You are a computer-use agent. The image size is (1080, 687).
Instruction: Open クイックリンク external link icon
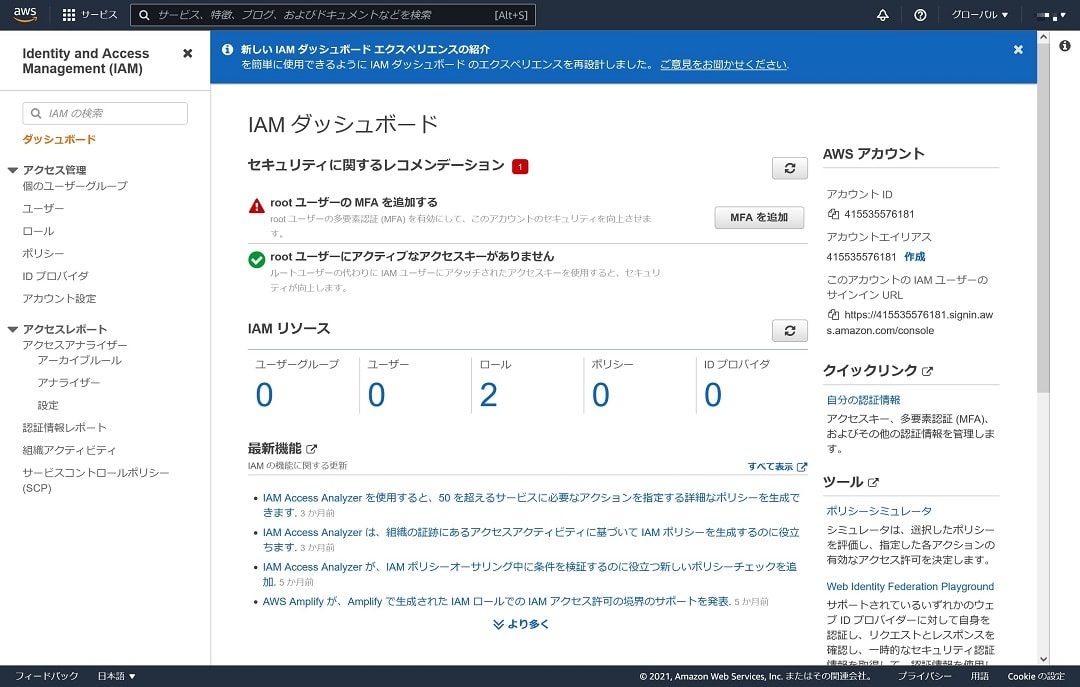pyautogui.click(x=927, y=371)
